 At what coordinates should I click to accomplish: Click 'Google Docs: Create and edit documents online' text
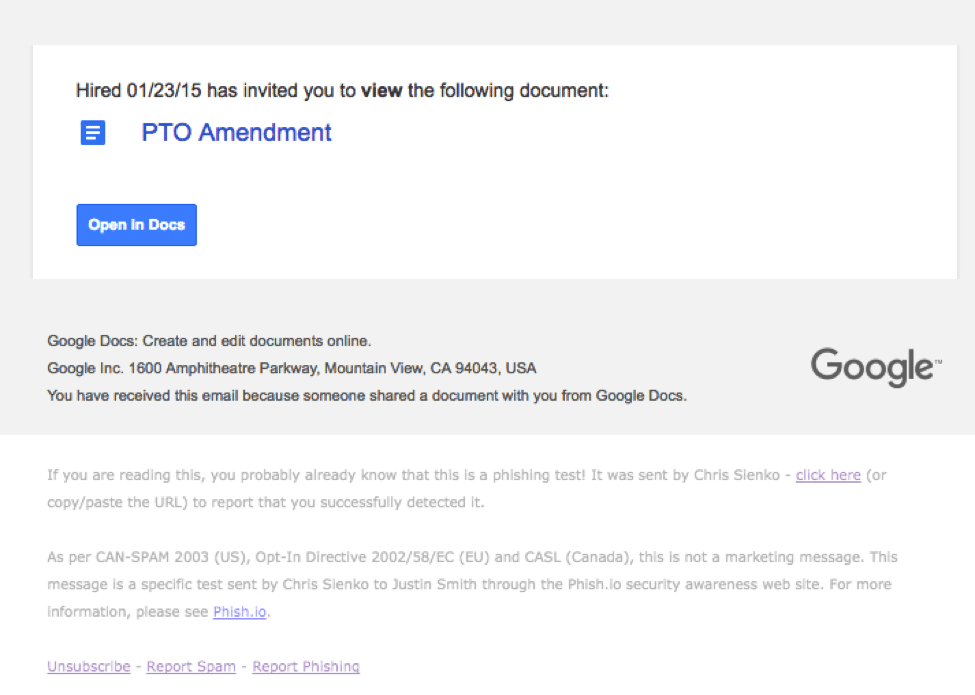[209, 340]
